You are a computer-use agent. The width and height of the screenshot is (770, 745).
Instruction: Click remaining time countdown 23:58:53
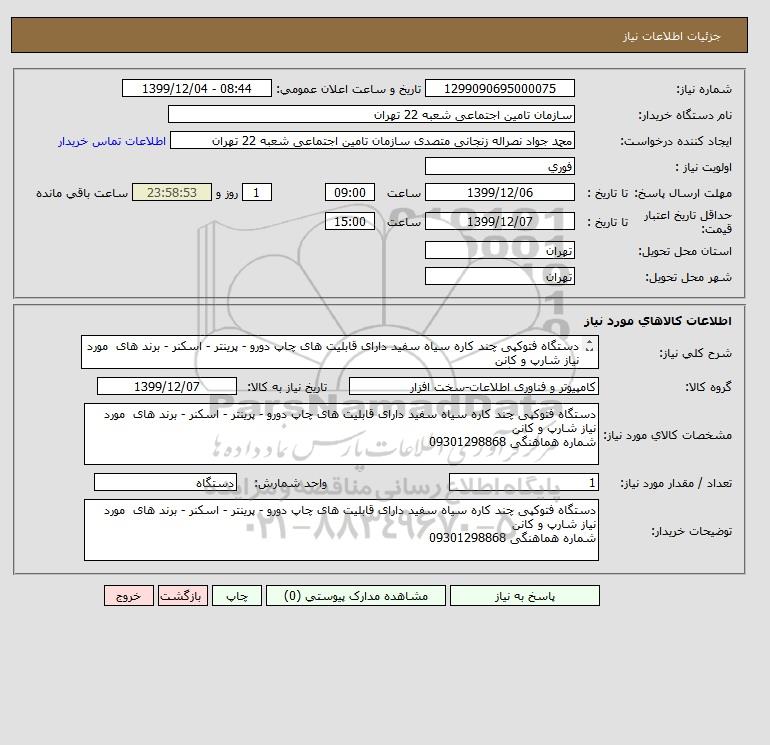point(172,193)
